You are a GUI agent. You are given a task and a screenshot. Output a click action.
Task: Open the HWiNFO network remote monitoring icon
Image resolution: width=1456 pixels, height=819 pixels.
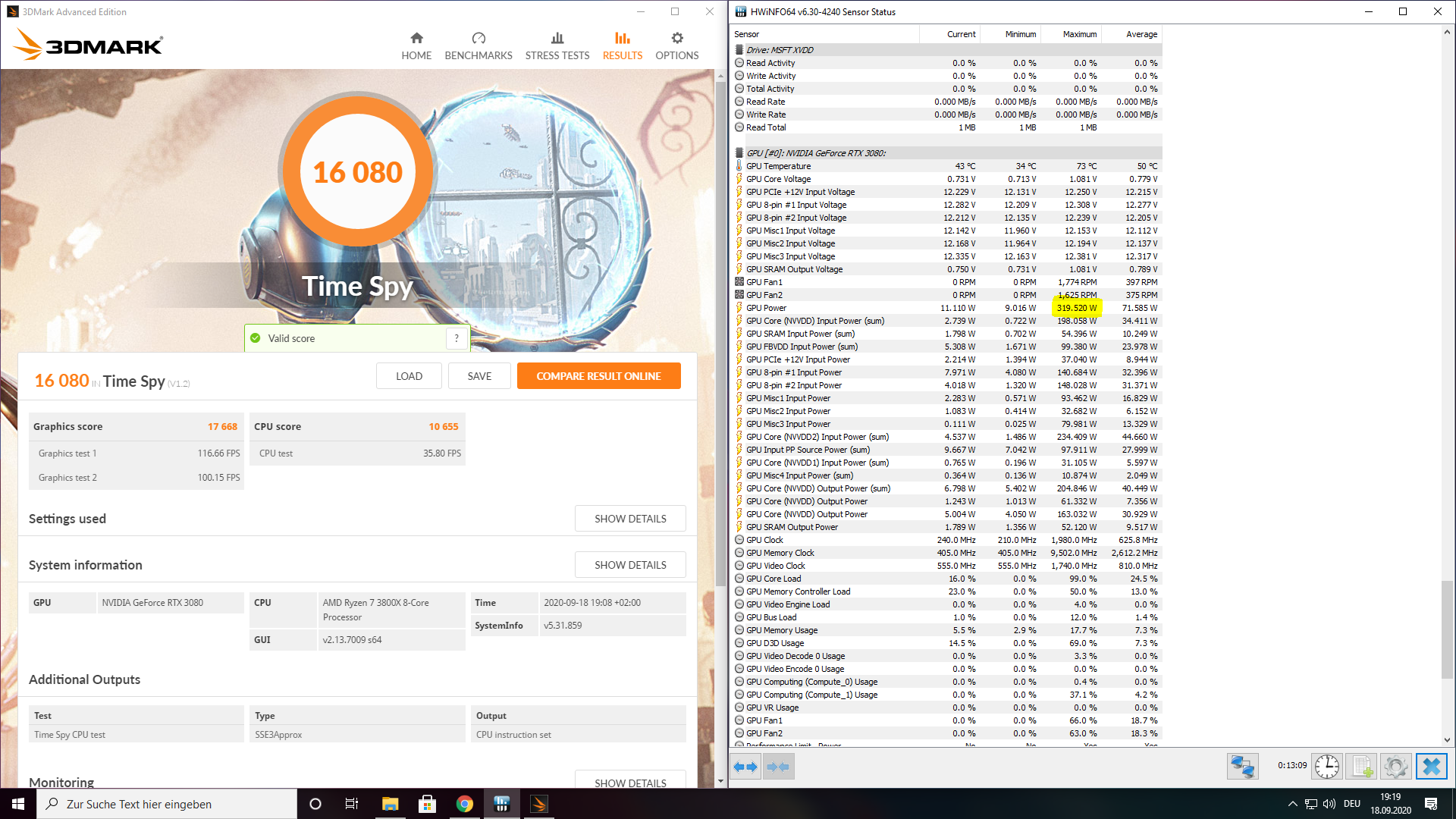pos(1242,767)
